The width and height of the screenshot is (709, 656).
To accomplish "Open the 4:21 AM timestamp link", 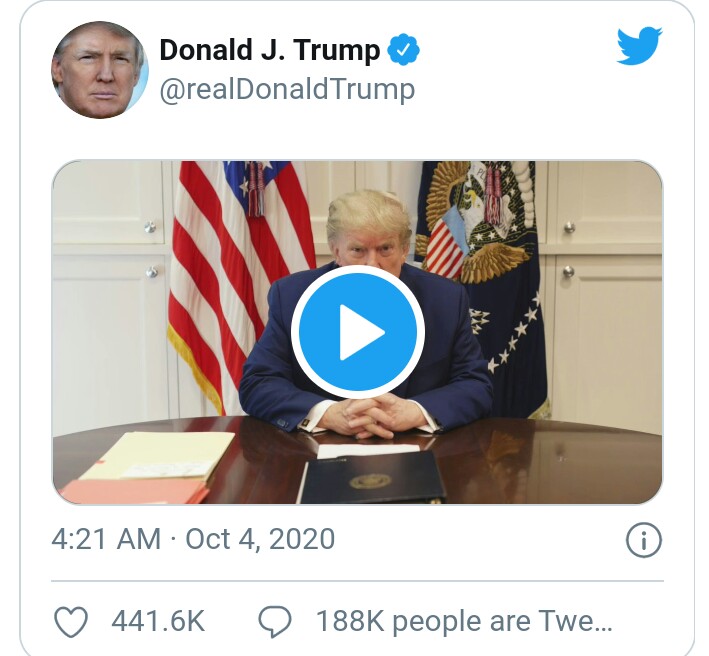I will tap(106, 539).
